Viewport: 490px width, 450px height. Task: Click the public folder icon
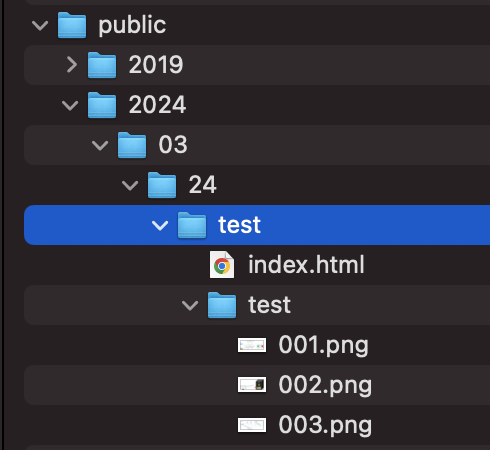(x=72, y=25)
